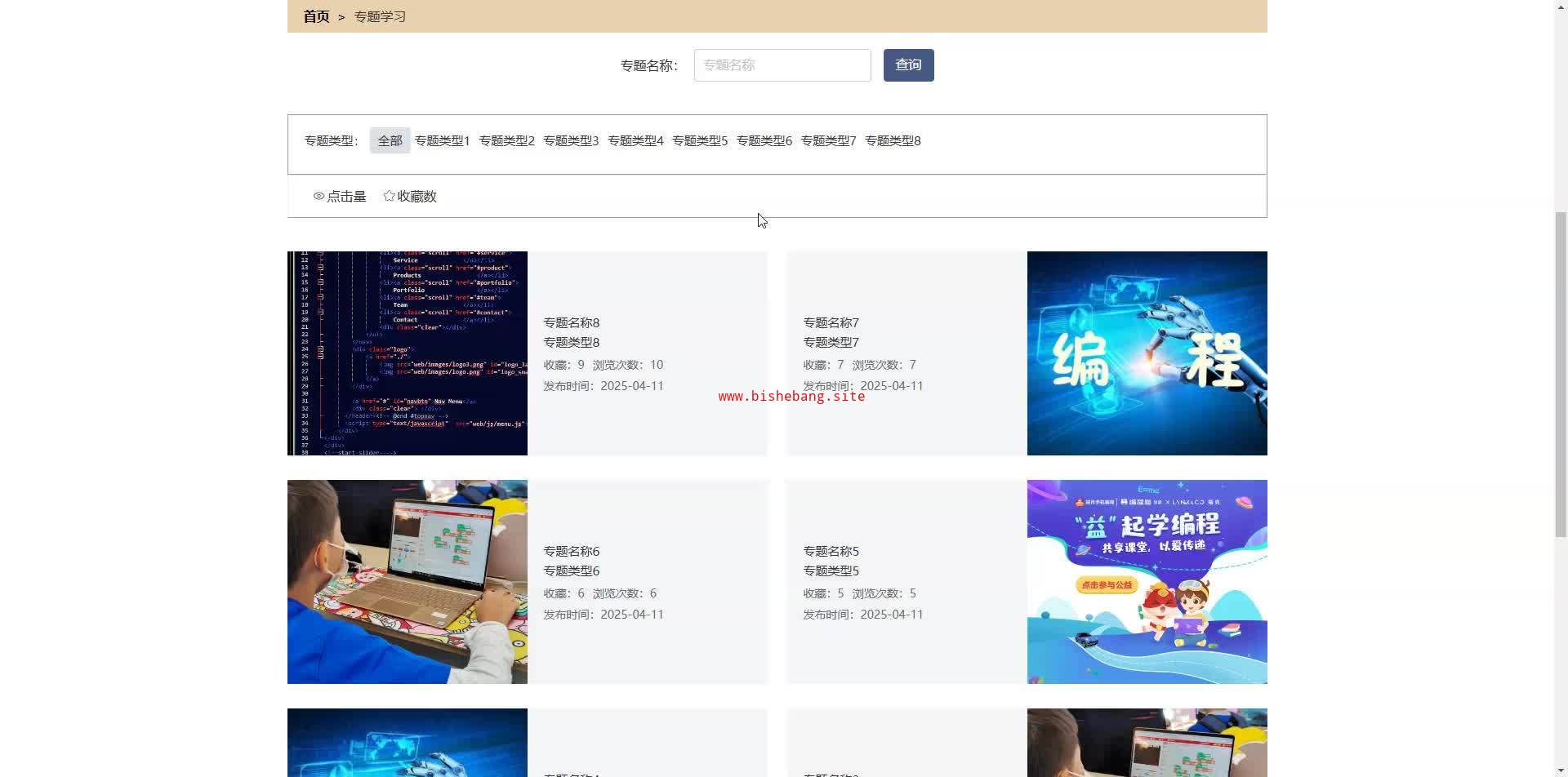1568x777 pixels.
Task: Filter by 专题类型3
Action: (x=571, y=140)
